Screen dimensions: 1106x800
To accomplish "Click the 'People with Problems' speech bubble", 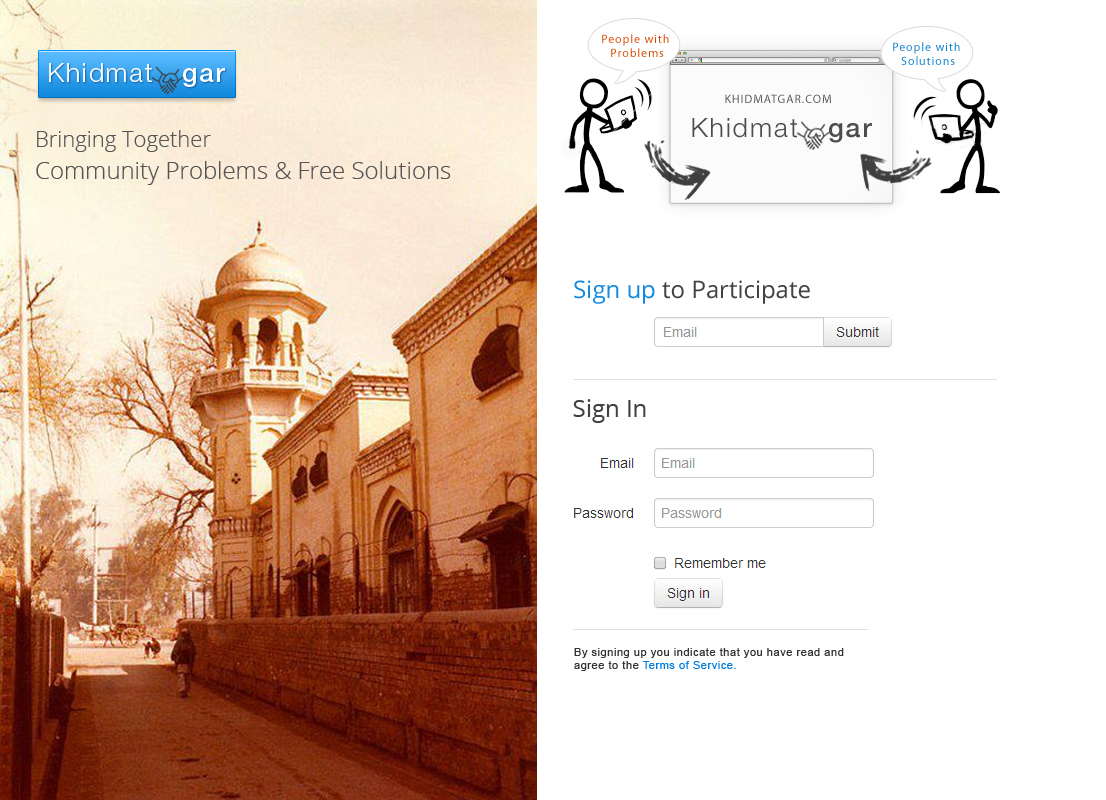I will (x=634, y=47).
